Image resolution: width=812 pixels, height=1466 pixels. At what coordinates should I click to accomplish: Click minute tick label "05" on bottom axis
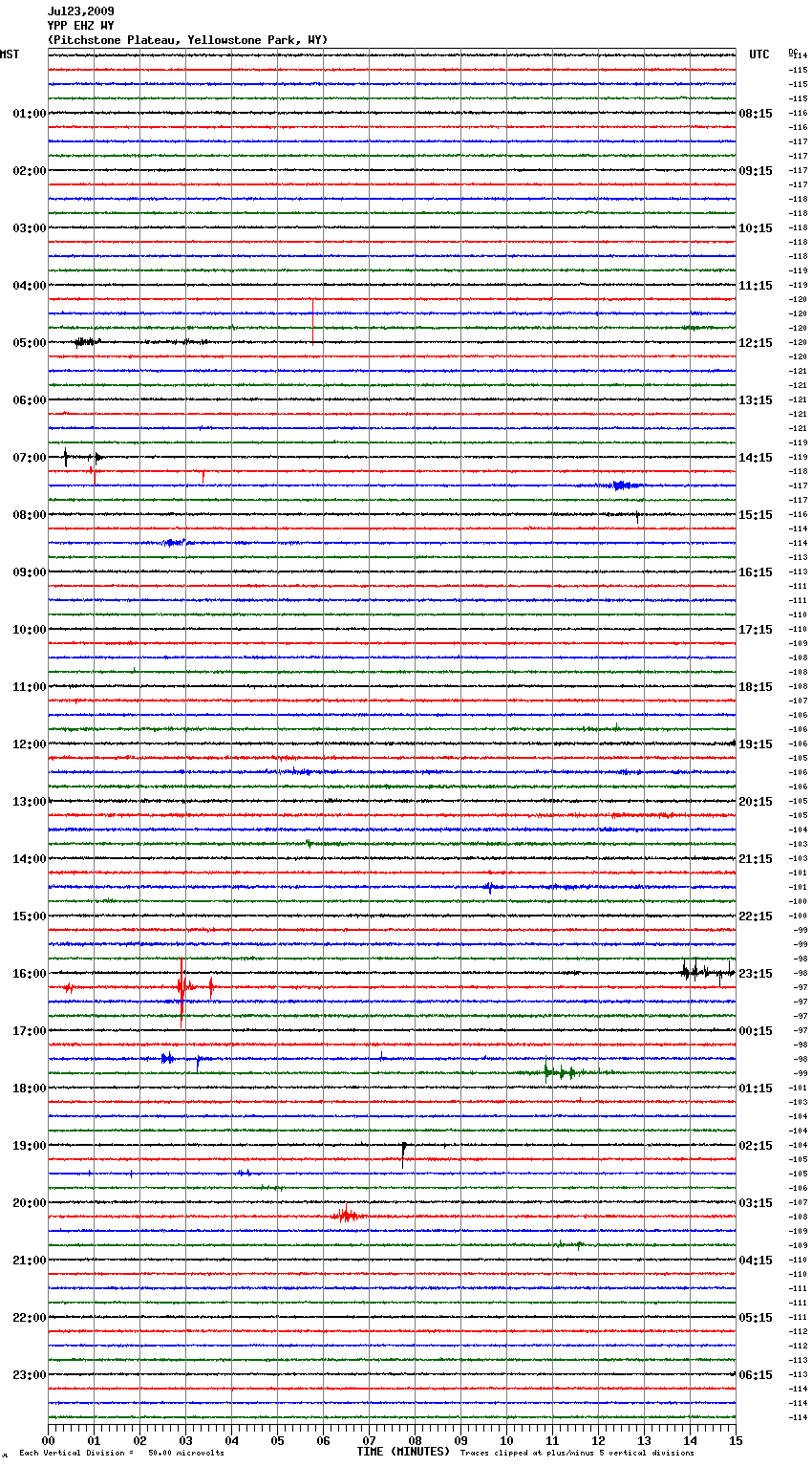(277, 1440)
